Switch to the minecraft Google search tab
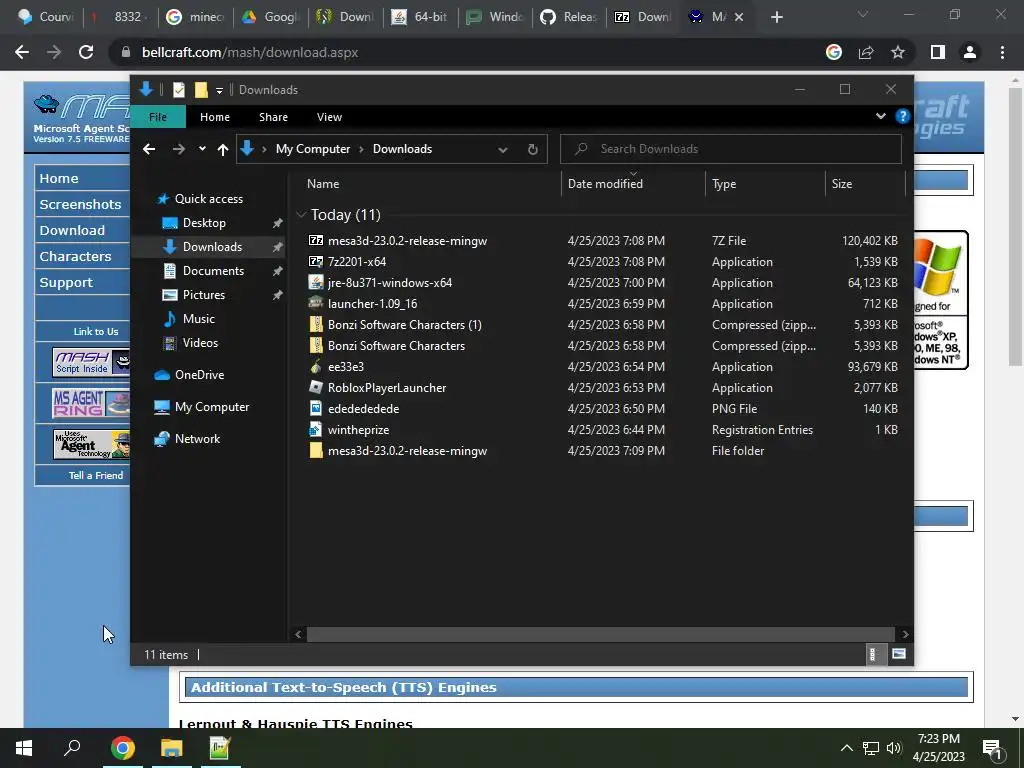Image resolution: width=1024 pixels, height=768 pixels. (x=195, y=17)
